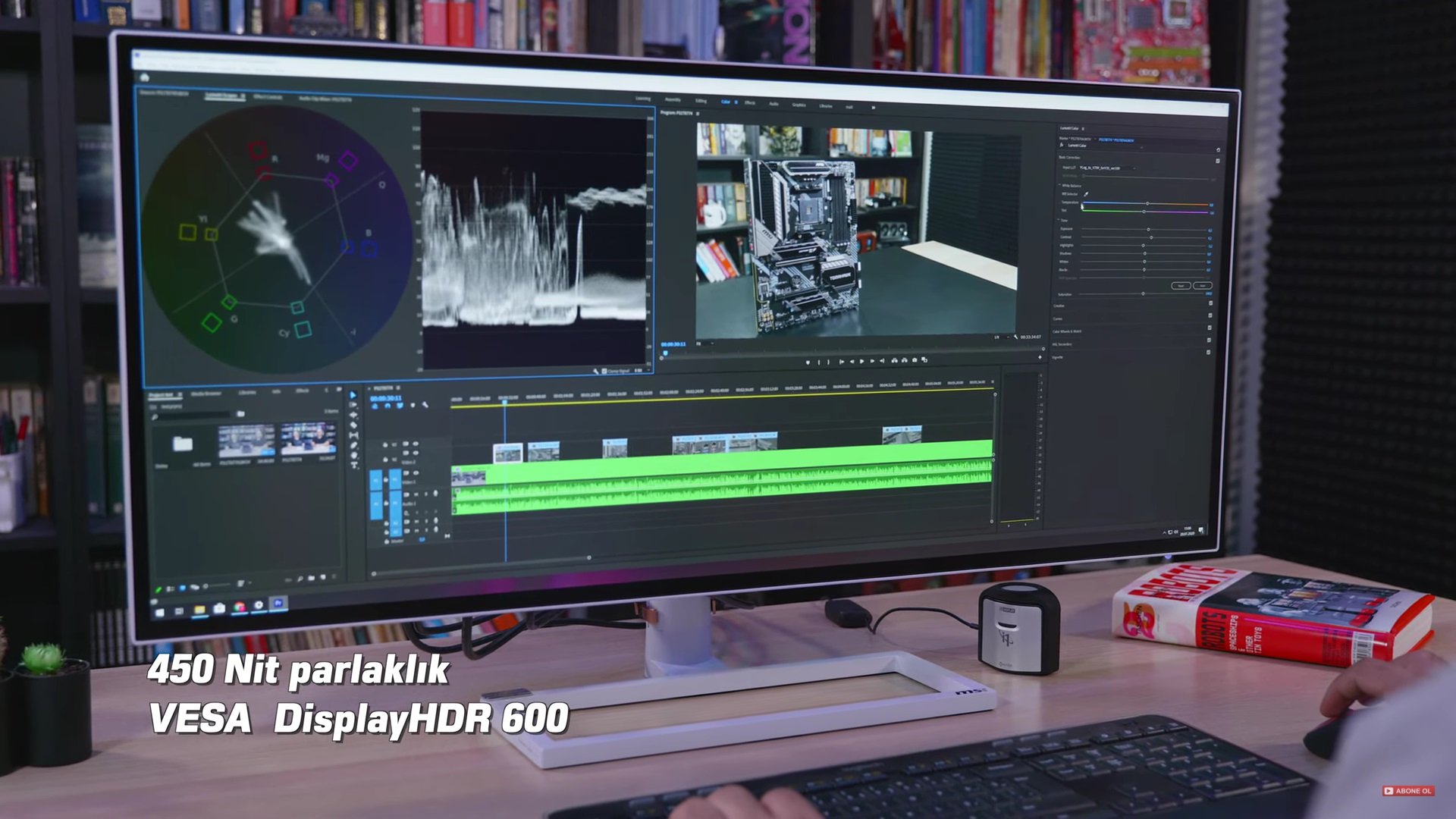This screenshot has height=819, width=1456.
Task: Select the Razor tool in toolbar
Action: tap(353, 425)
